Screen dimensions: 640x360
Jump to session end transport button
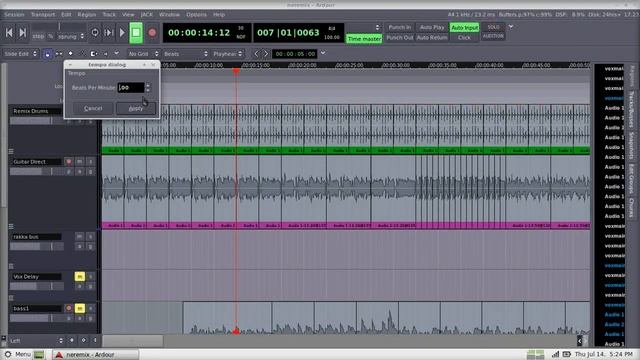(23, 33)
